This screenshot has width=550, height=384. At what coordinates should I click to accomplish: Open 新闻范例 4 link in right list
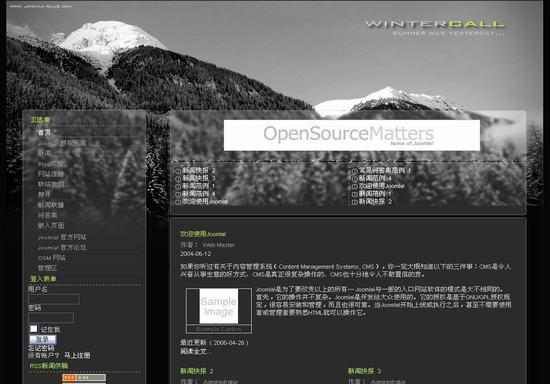click(x=375, y=178)
